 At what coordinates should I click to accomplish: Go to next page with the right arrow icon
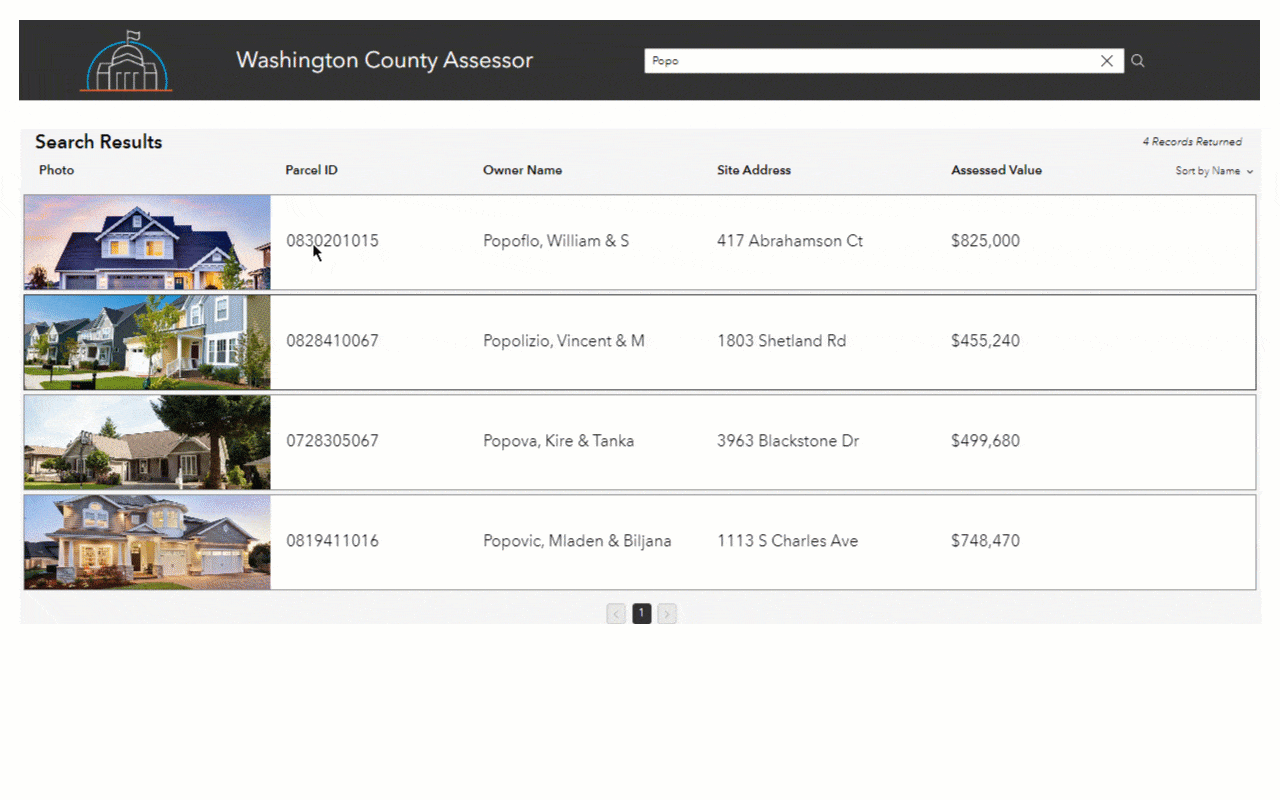pos(667,613)
